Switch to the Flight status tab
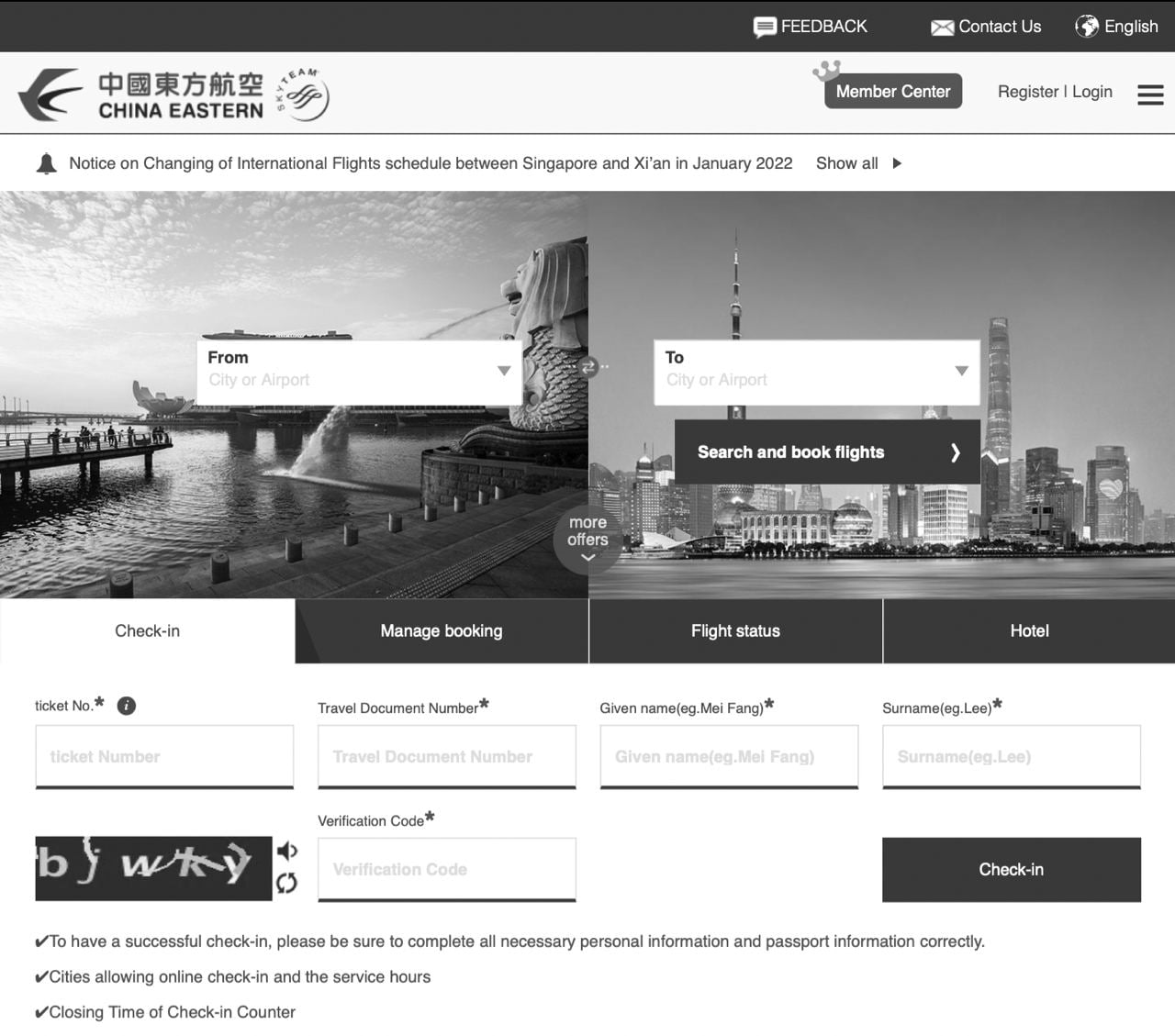 pyautogui.click(x=735, y=631)
